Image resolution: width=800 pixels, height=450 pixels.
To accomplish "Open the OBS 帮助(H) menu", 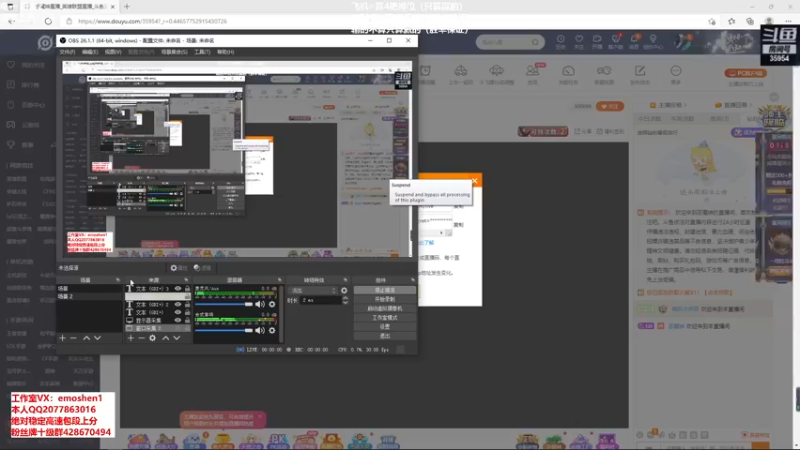I will coord(226,52).
